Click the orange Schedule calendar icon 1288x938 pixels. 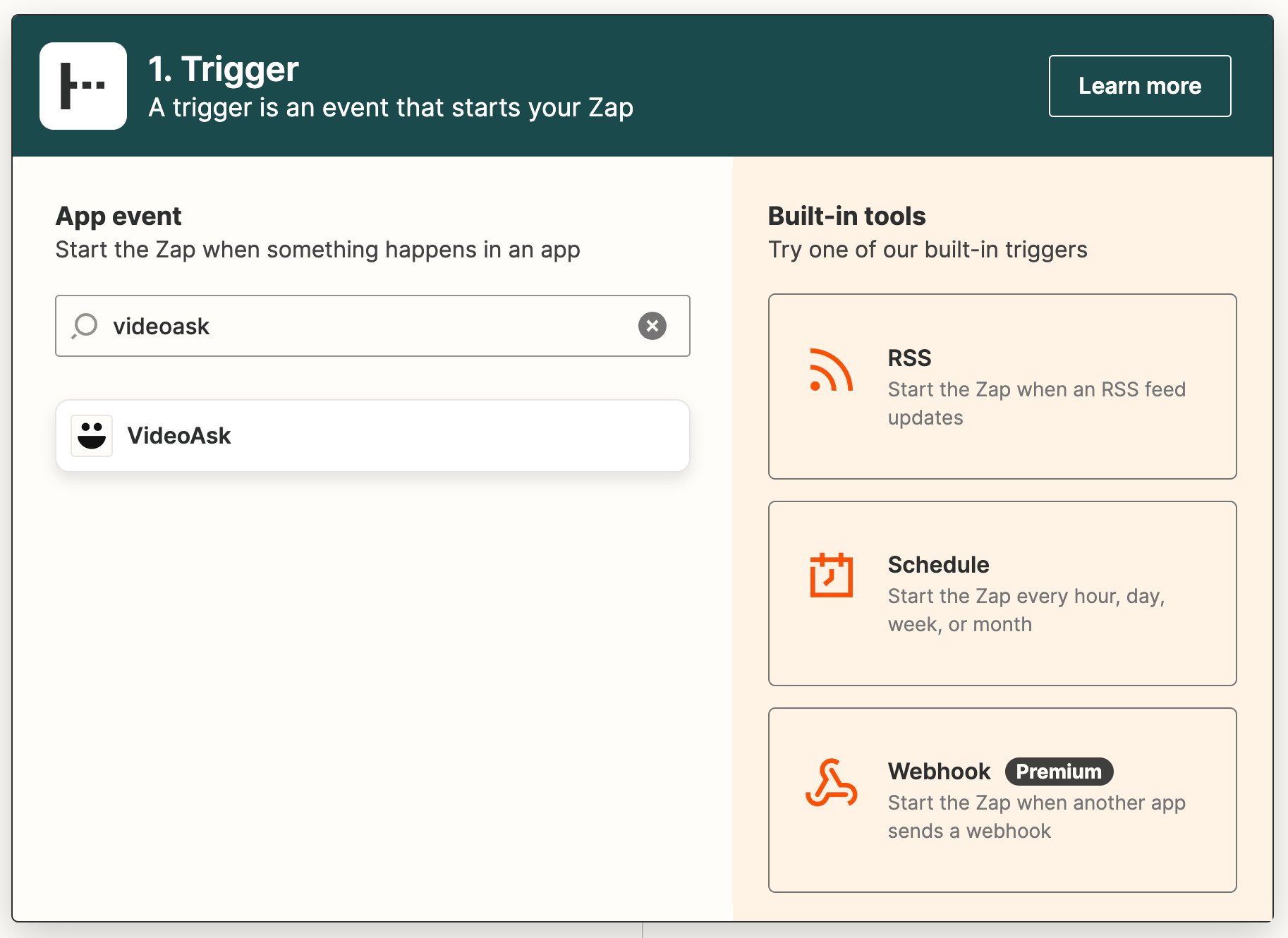pyautogui.click(x=831, y=575)
